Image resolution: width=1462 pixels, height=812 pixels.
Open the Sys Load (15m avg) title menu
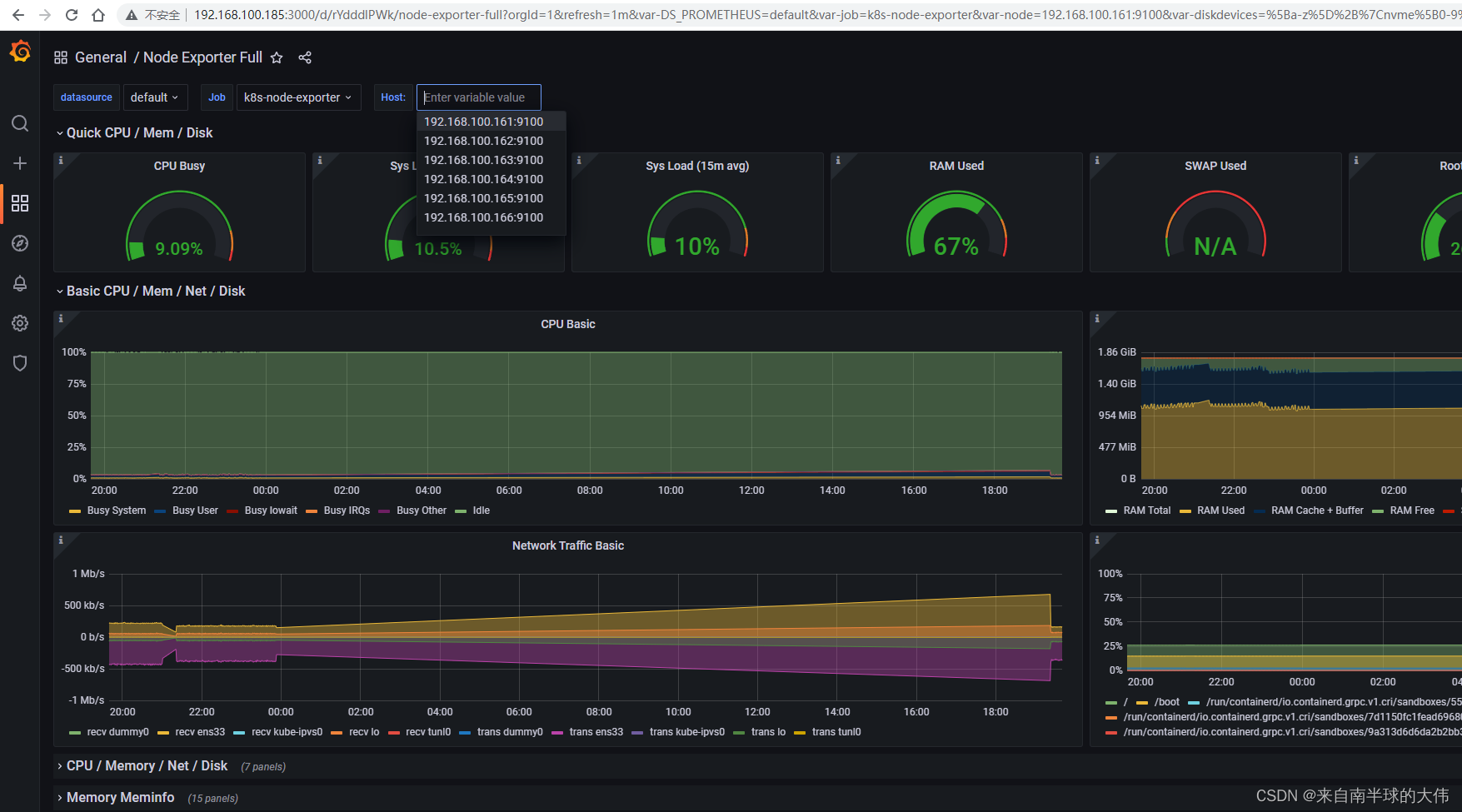[x=697, y=166]
